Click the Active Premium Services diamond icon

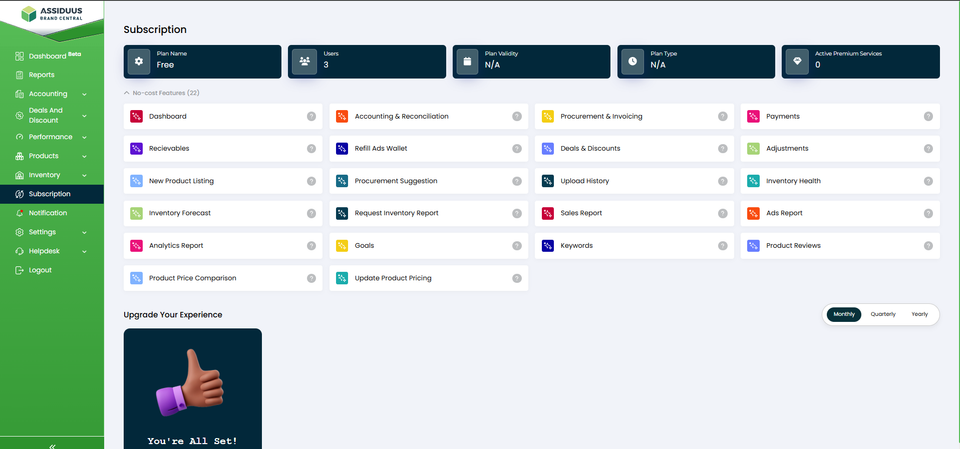797,61
